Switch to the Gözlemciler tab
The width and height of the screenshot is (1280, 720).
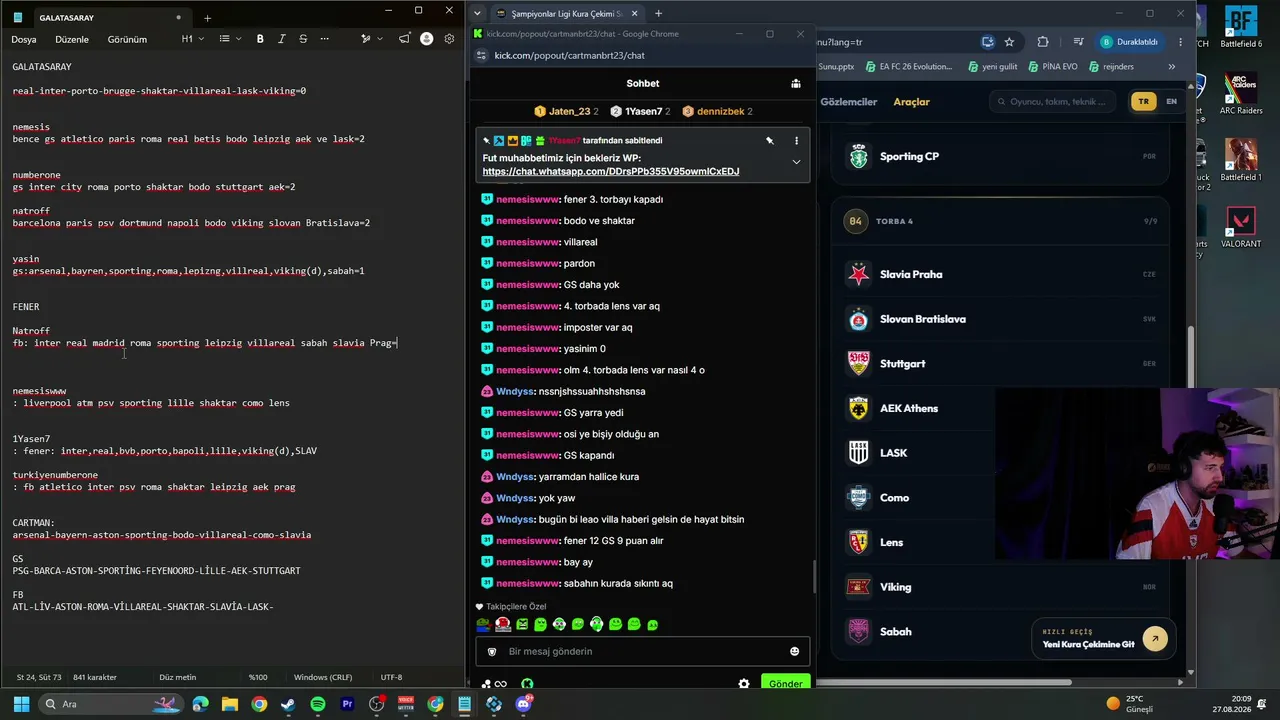point(848,102)
